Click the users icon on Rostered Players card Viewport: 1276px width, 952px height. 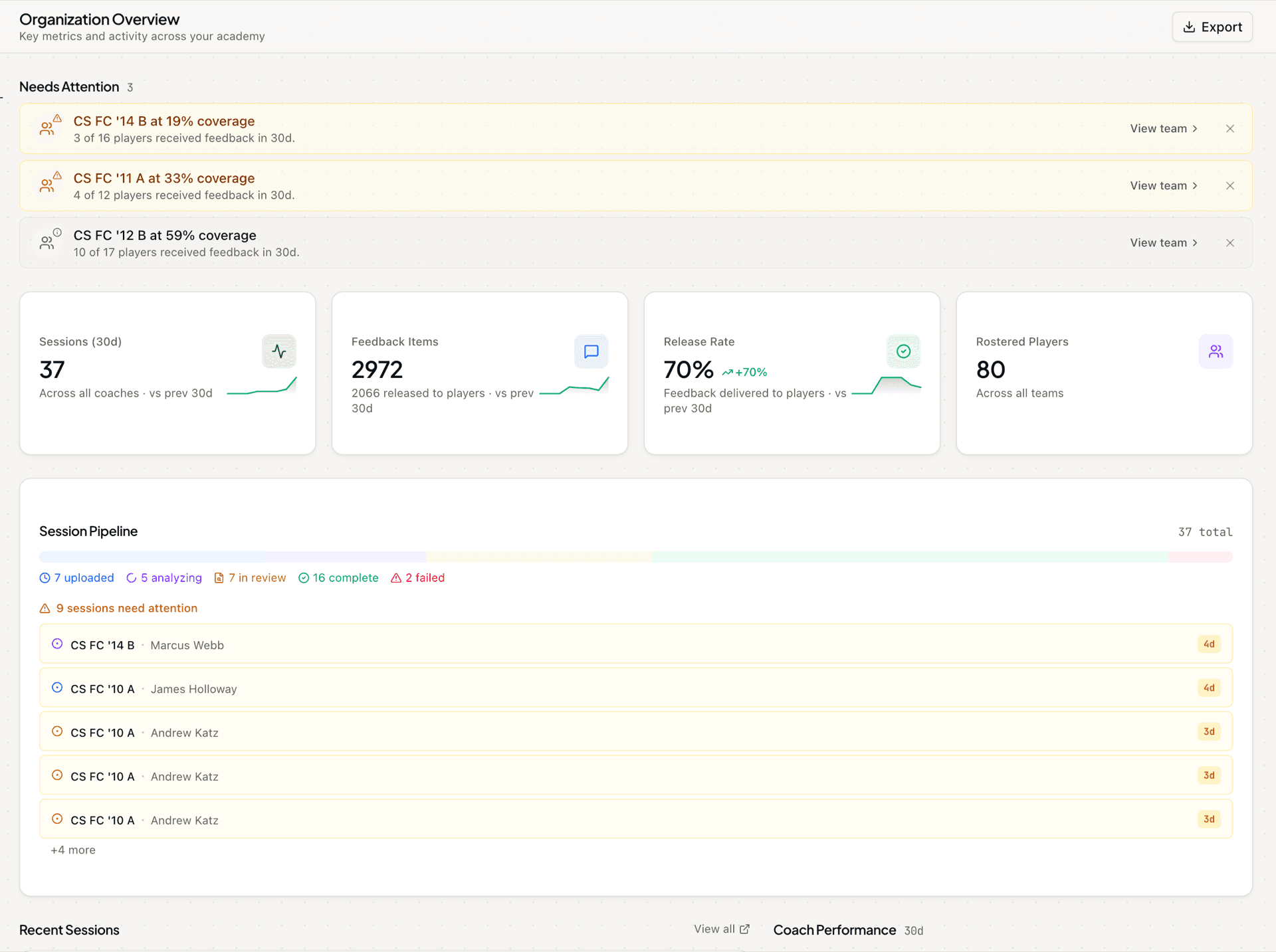[x=1216, y=351]
